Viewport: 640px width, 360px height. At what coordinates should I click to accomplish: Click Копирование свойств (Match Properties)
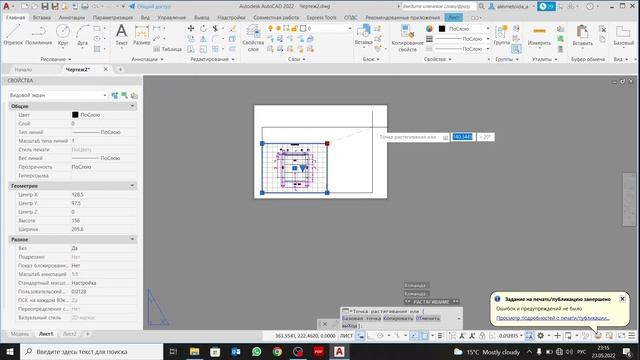click(x=407, y=38)
